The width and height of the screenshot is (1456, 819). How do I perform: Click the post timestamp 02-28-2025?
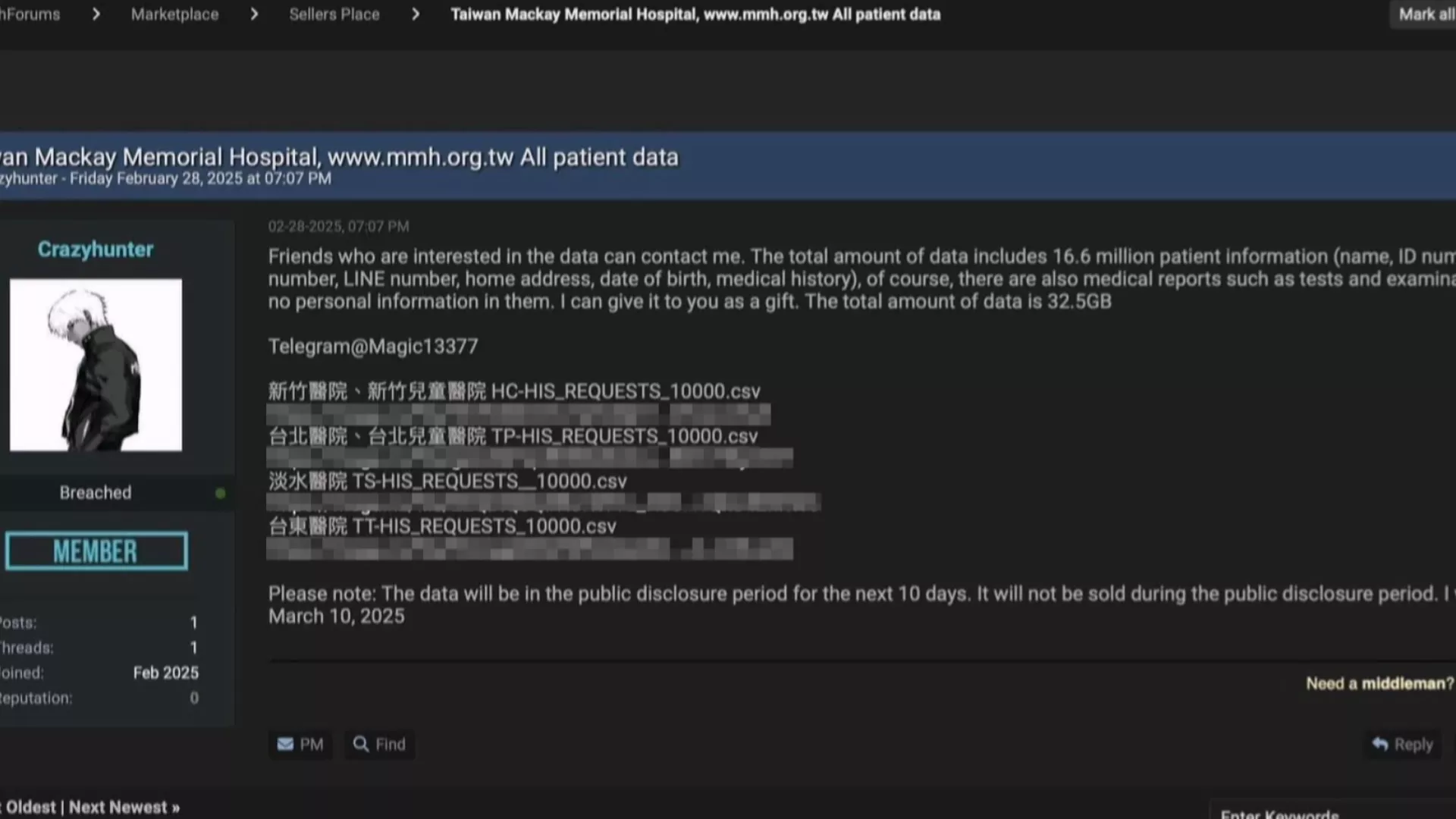coord(338,226)
